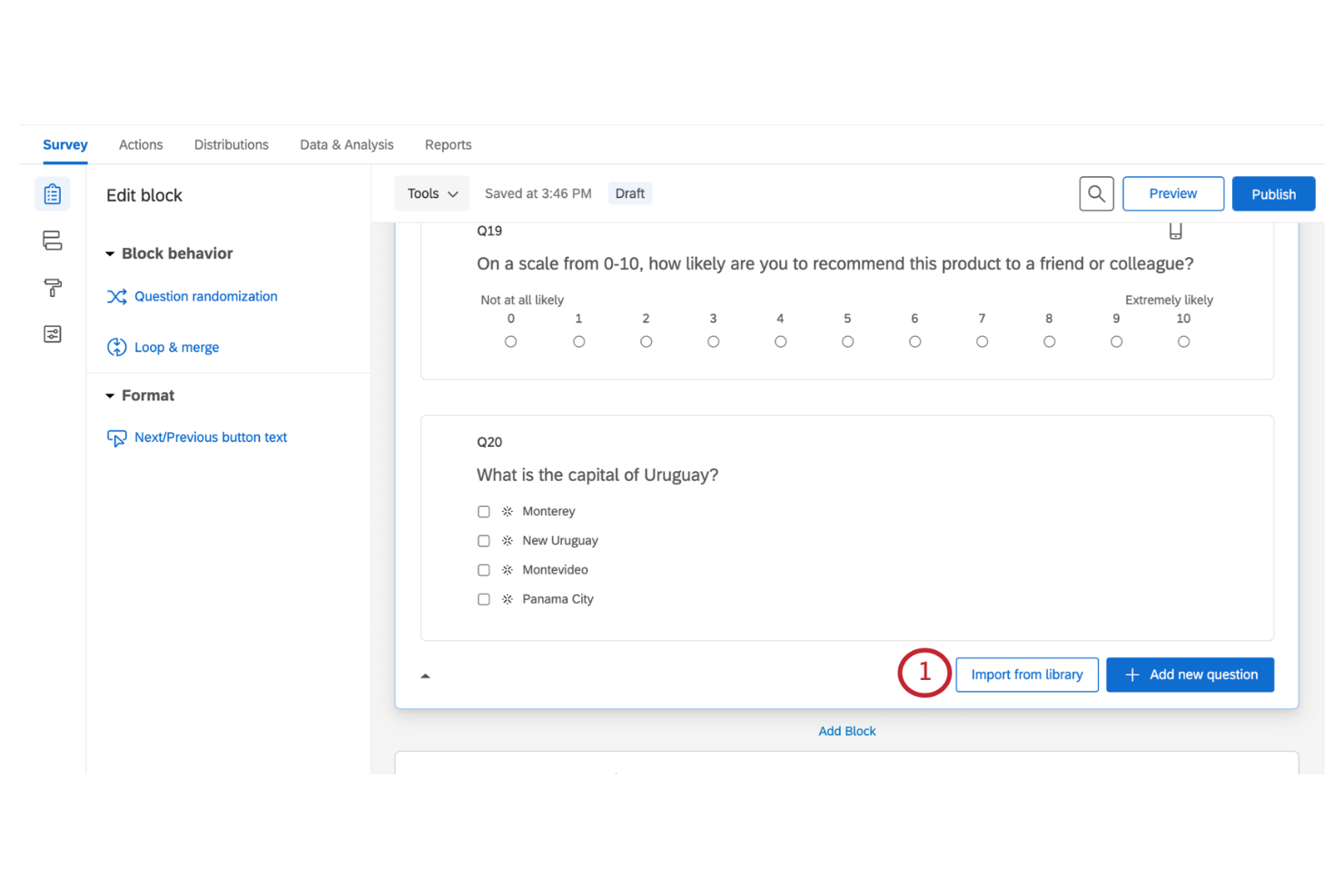This screenshot has width=1344, height=896.
Task: Open the Survey builder clipboard icon
Action: [52, 193]
